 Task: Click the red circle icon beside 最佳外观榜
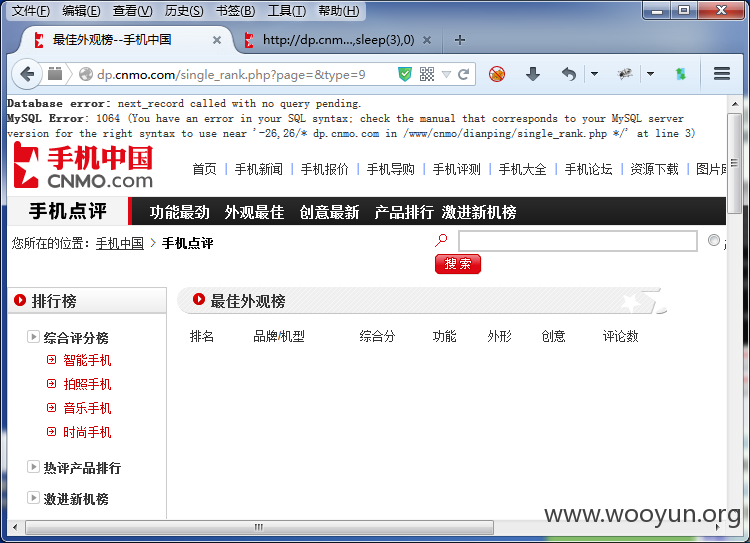click(x=199, y=299)
